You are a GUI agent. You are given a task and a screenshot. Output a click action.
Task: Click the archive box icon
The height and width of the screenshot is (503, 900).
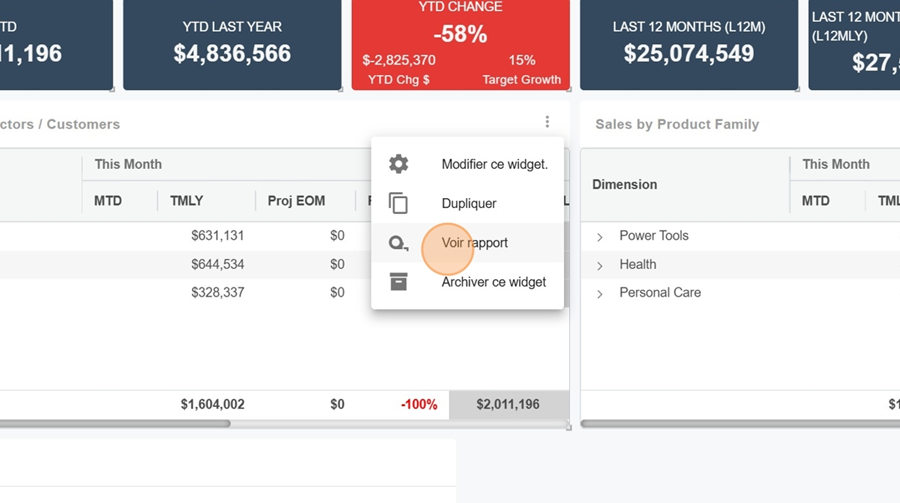click(398, 282)
